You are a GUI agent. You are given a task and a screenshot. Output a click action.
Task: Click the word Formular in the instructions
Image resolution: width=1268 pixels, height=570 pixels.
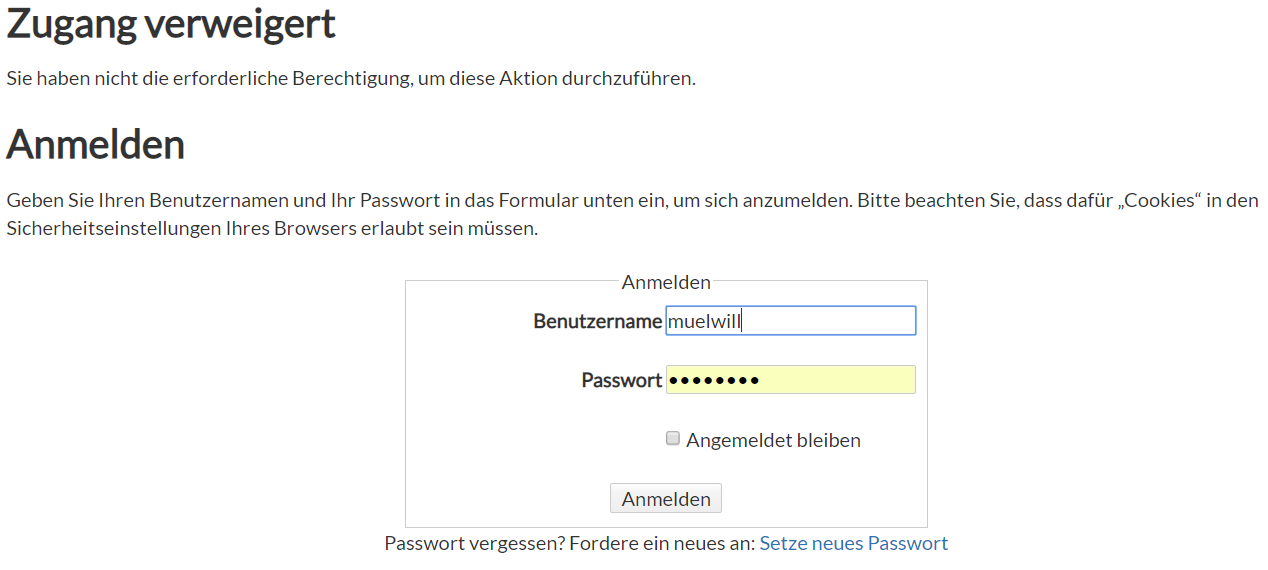click(x=532, y=200)
